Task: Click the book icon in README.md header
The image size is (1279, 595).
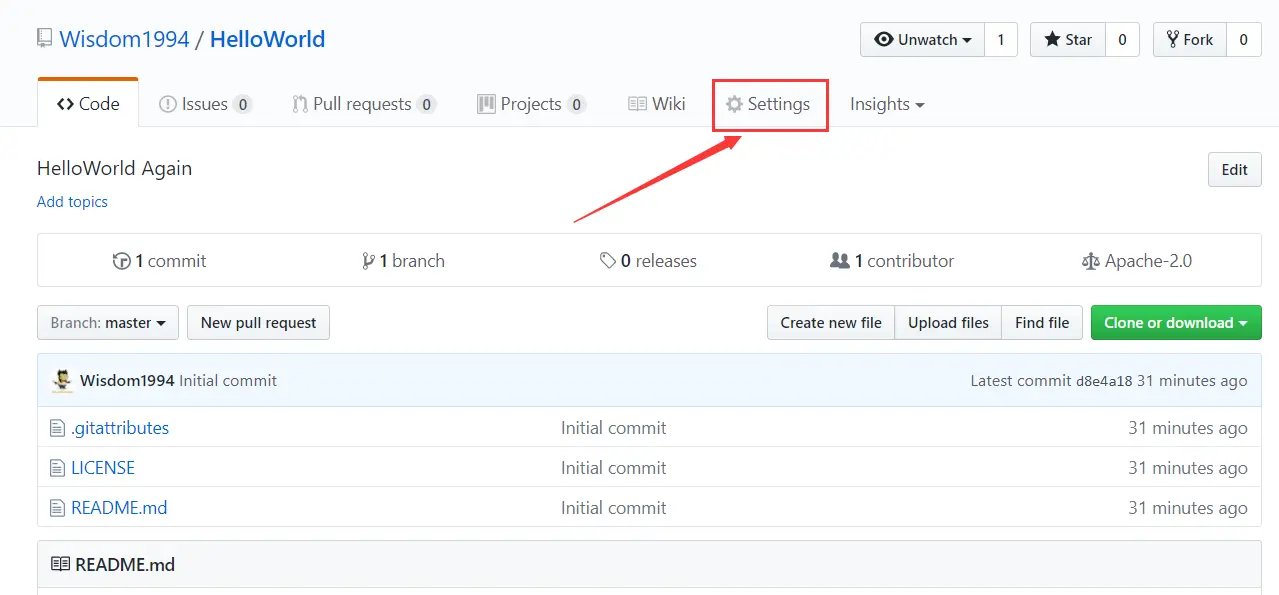Action: pos(60,565)
